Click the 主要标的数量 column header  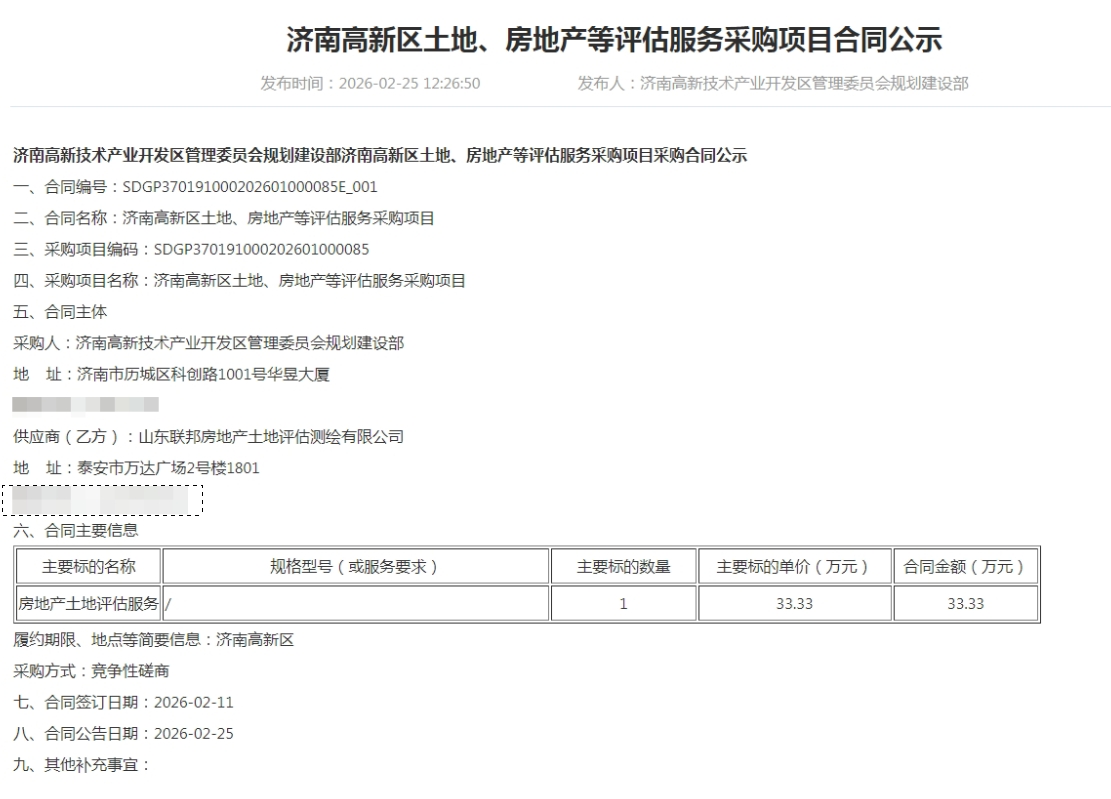[x=622, y=567]
